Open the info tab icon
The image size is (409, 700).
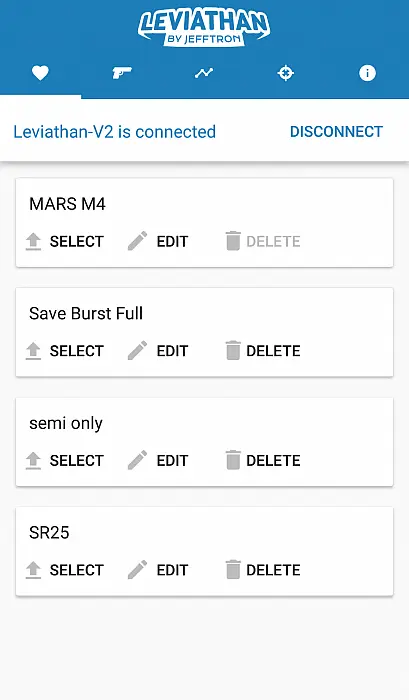[x=367, y=73]
